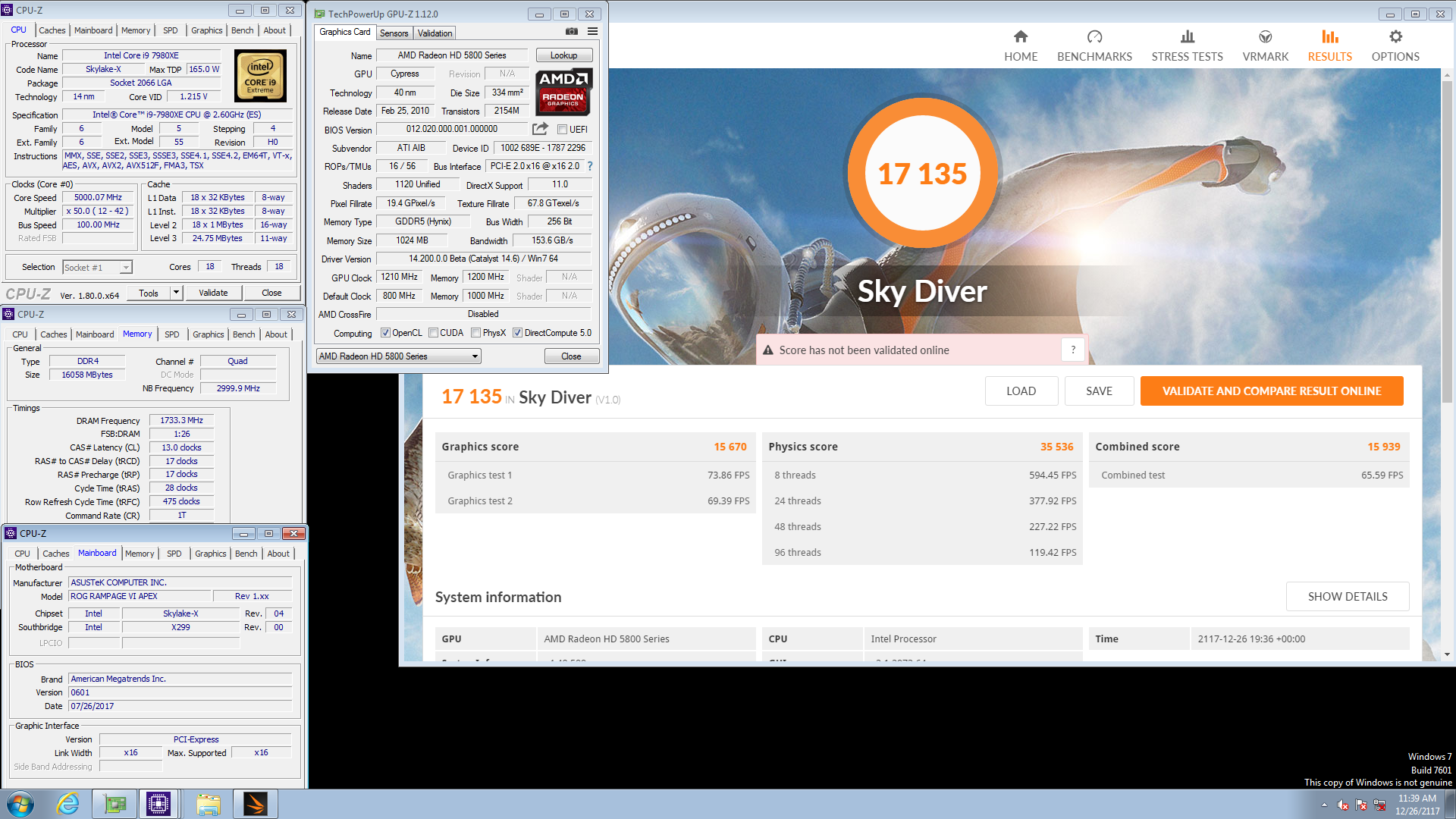Open the CPU-Z Tools dropdown arrow

(x=176, y=292)
